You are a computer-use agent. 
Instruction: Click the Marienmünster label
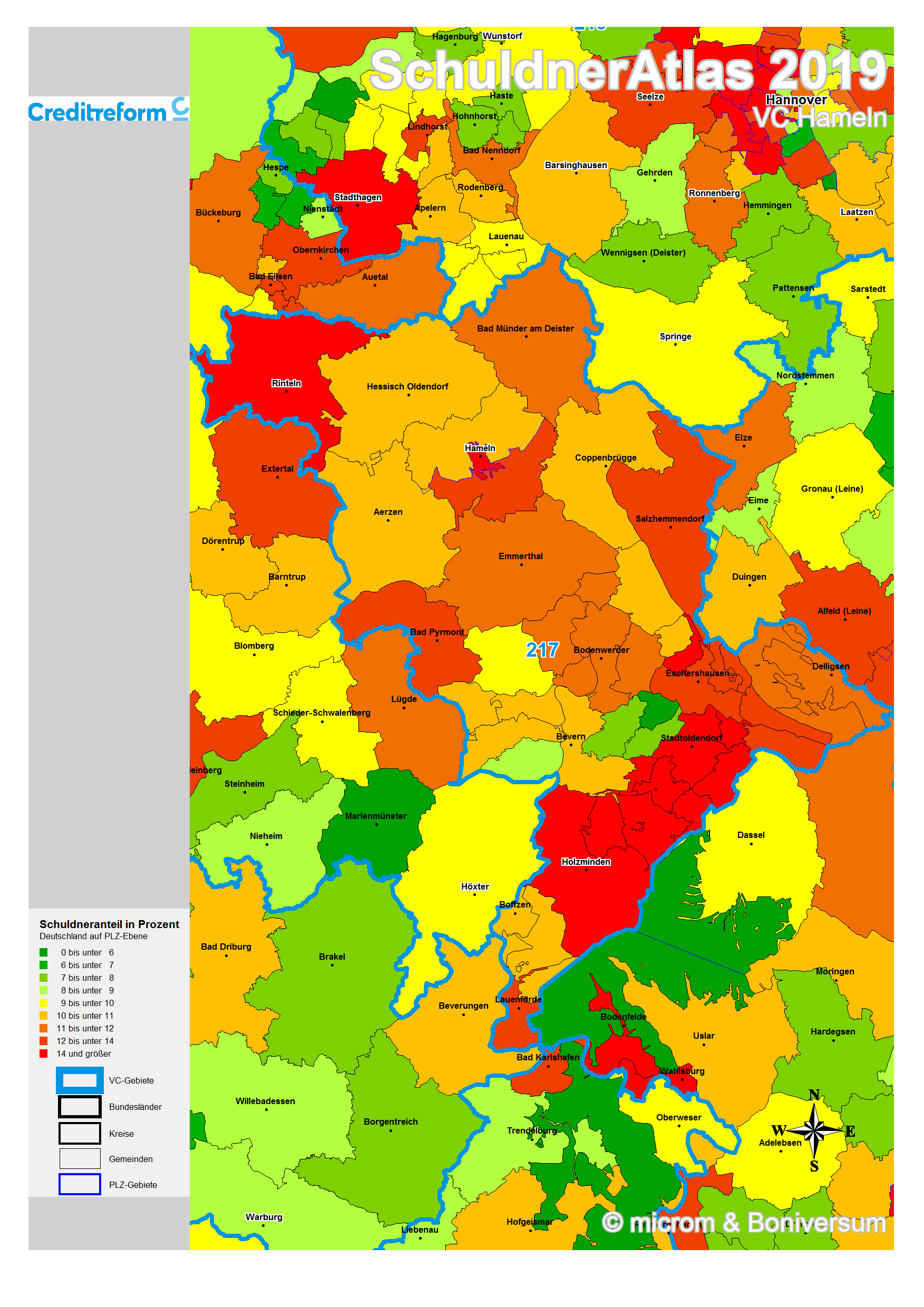pyautogui.click(x=376, y=815)
